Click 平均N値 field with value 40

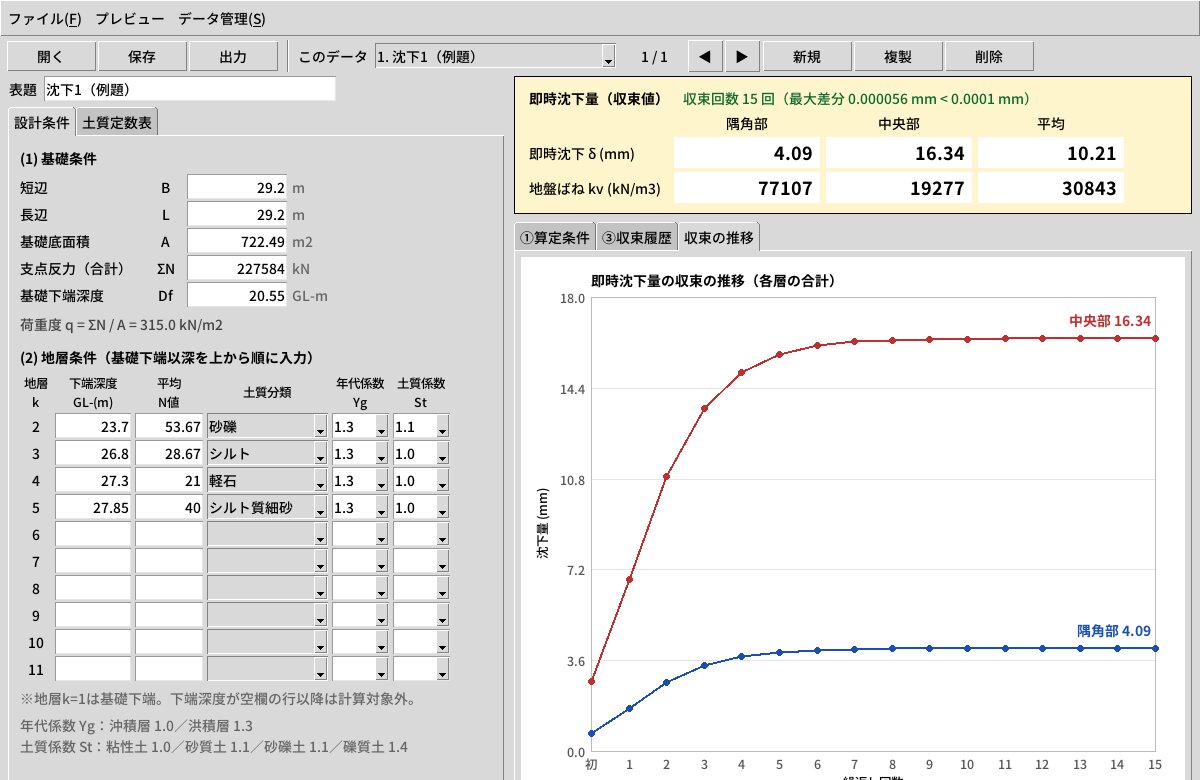(x=169, y=508)
